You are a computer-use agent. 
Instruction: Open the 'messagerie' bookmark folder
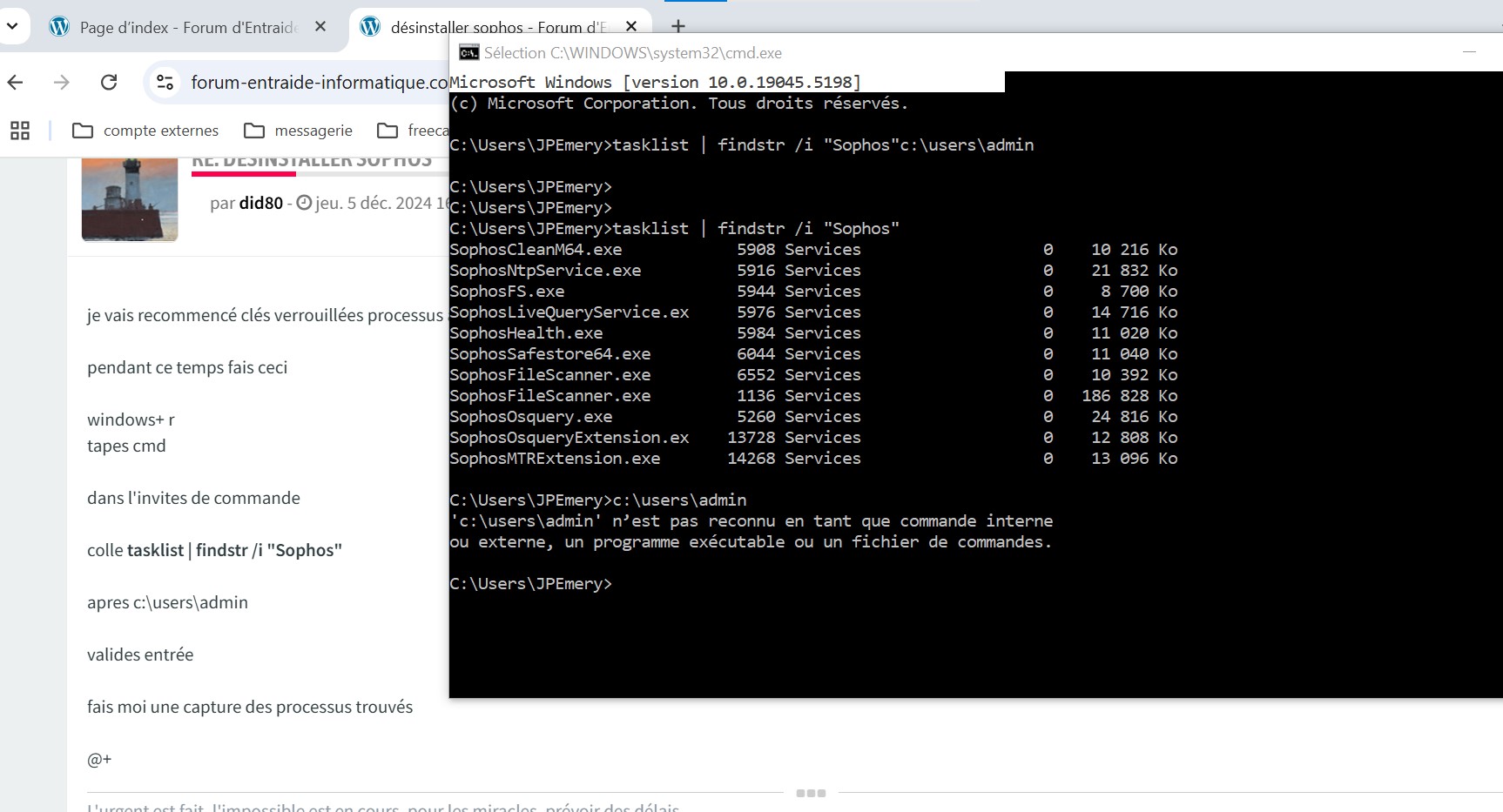(x=299, y=131)
